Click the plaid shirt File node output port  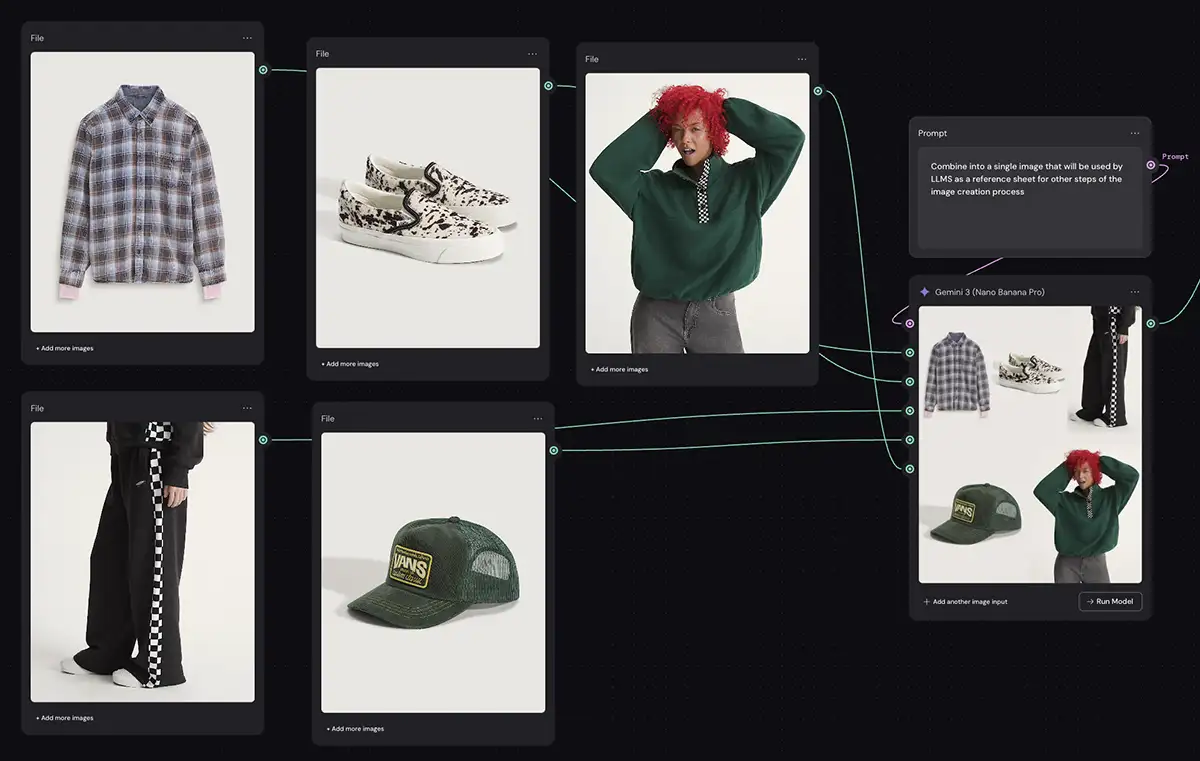(x=263, y=70)
